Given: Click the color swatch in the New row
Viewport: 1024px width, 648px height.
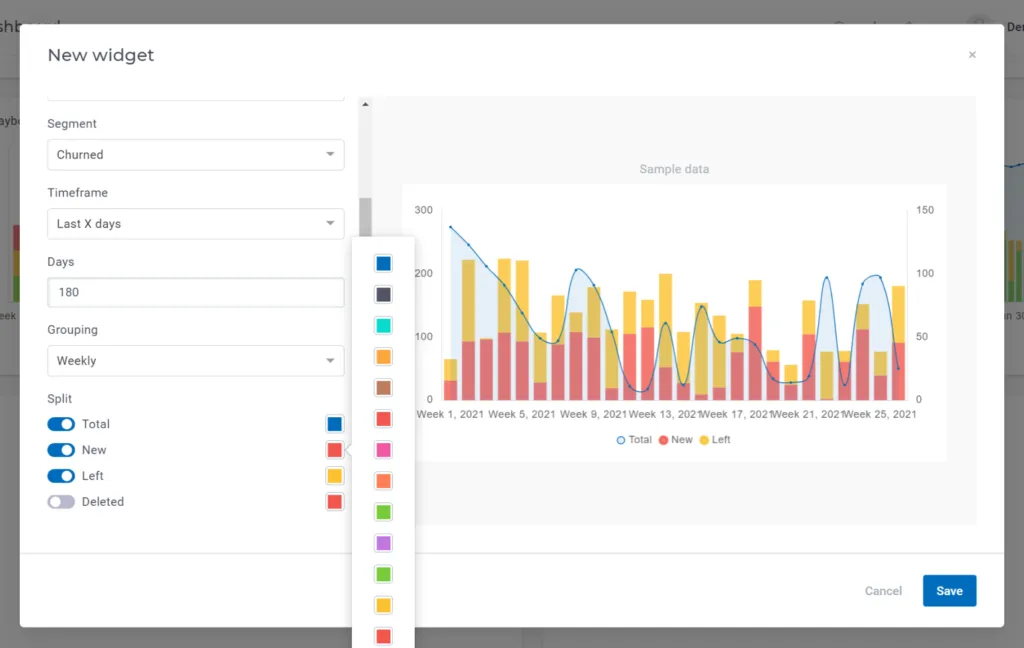Looking at the screenshot, I should (x=334, y=450).
